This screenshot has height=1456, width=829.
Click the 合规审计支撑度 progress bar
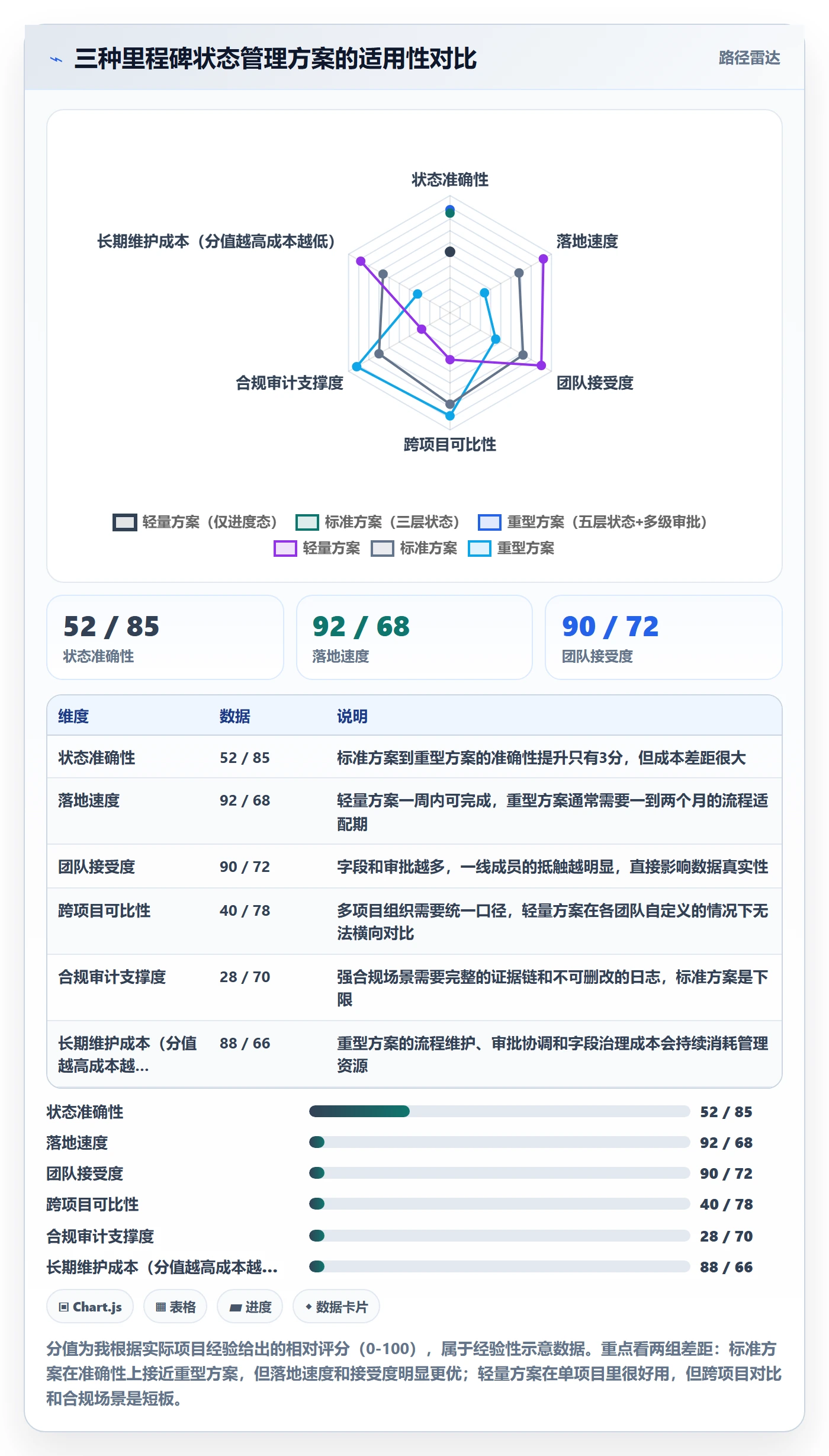500,1236
